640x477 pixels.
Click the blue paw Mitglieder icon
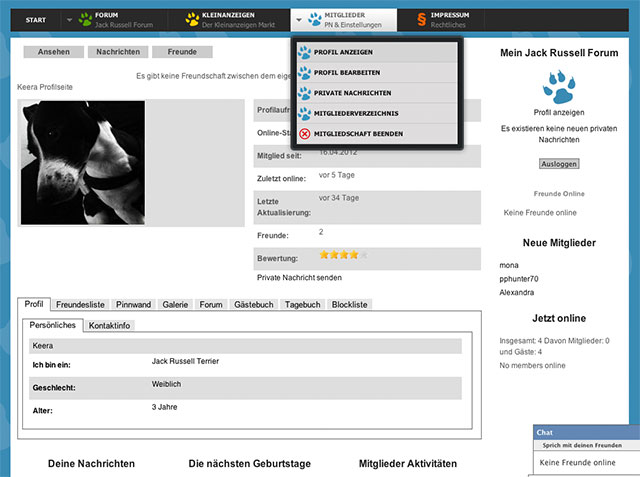click(315, 19)
